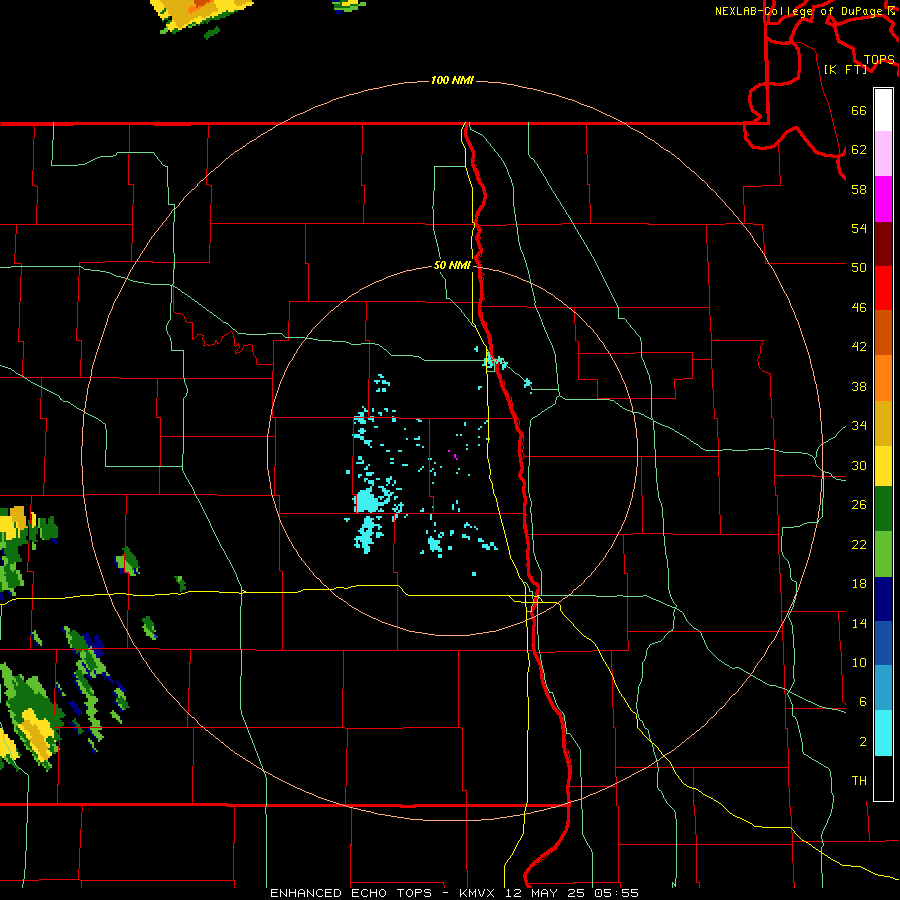
Task: Click the "58" legend label
Action: [x=859, y=189]
